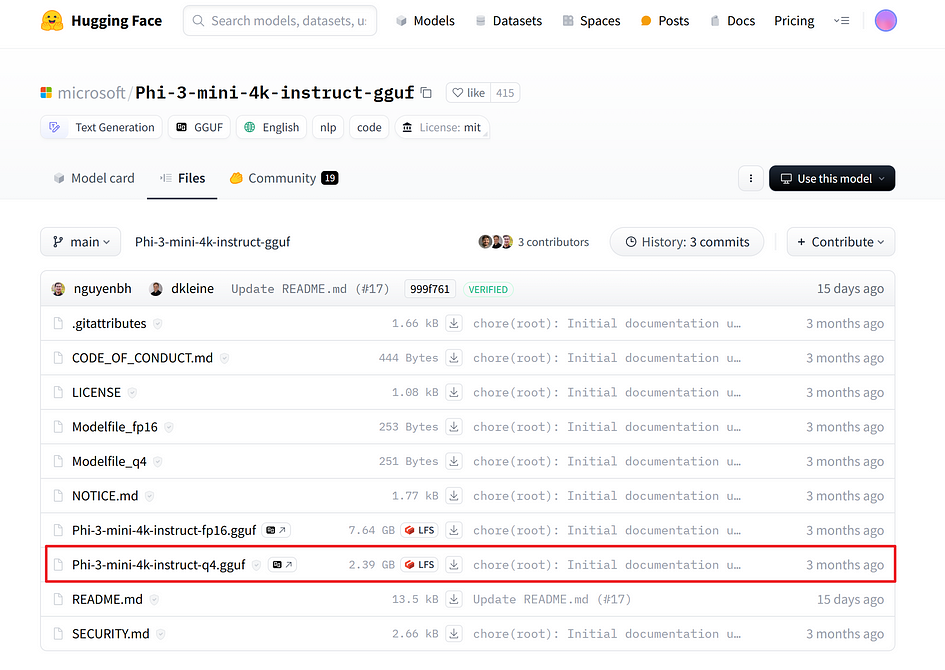The width and height of the screenshot is (945, 670).
Task: Select the Files tab
Action: coord(182,178)
